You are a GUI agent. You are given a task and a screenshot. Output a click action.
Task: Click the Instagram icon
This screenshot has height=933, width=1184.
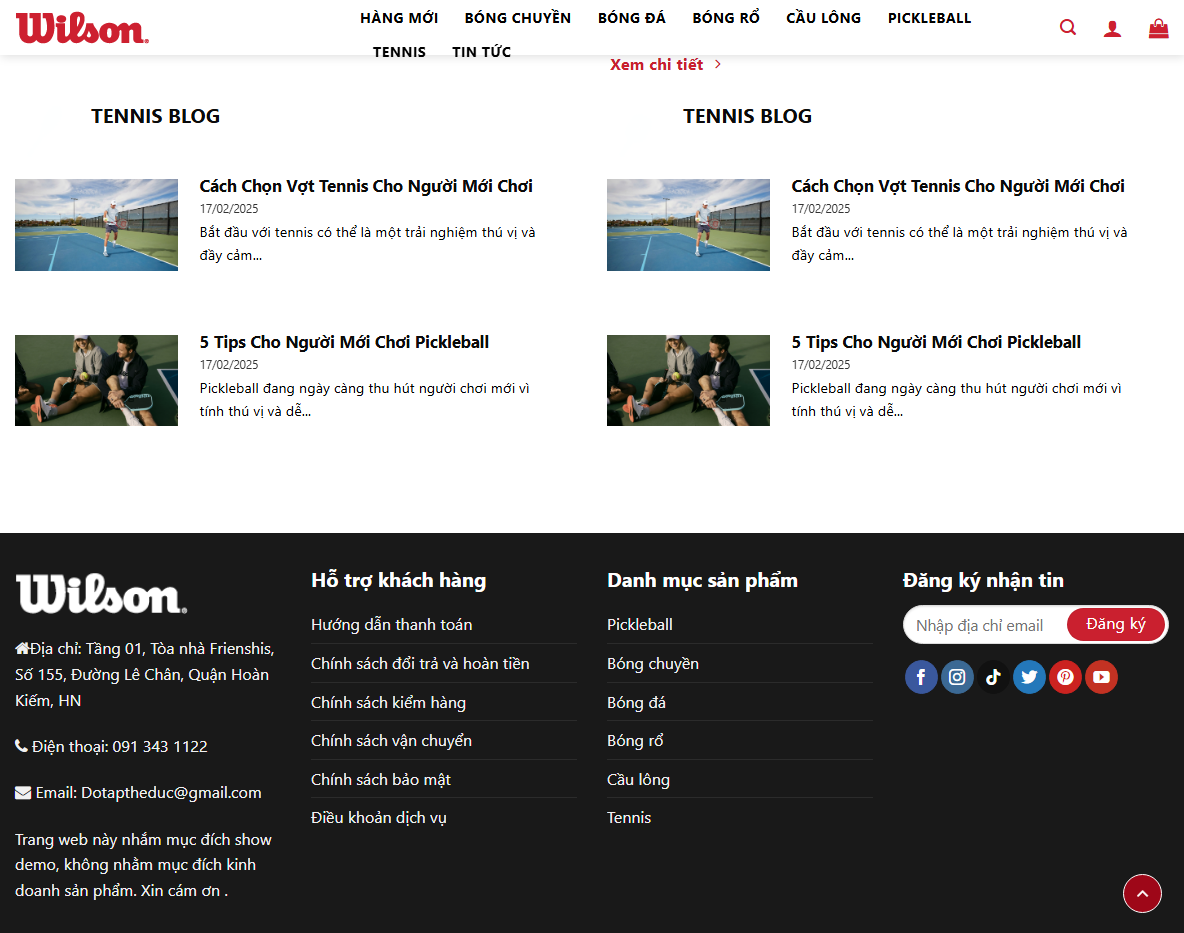point(957,677)
